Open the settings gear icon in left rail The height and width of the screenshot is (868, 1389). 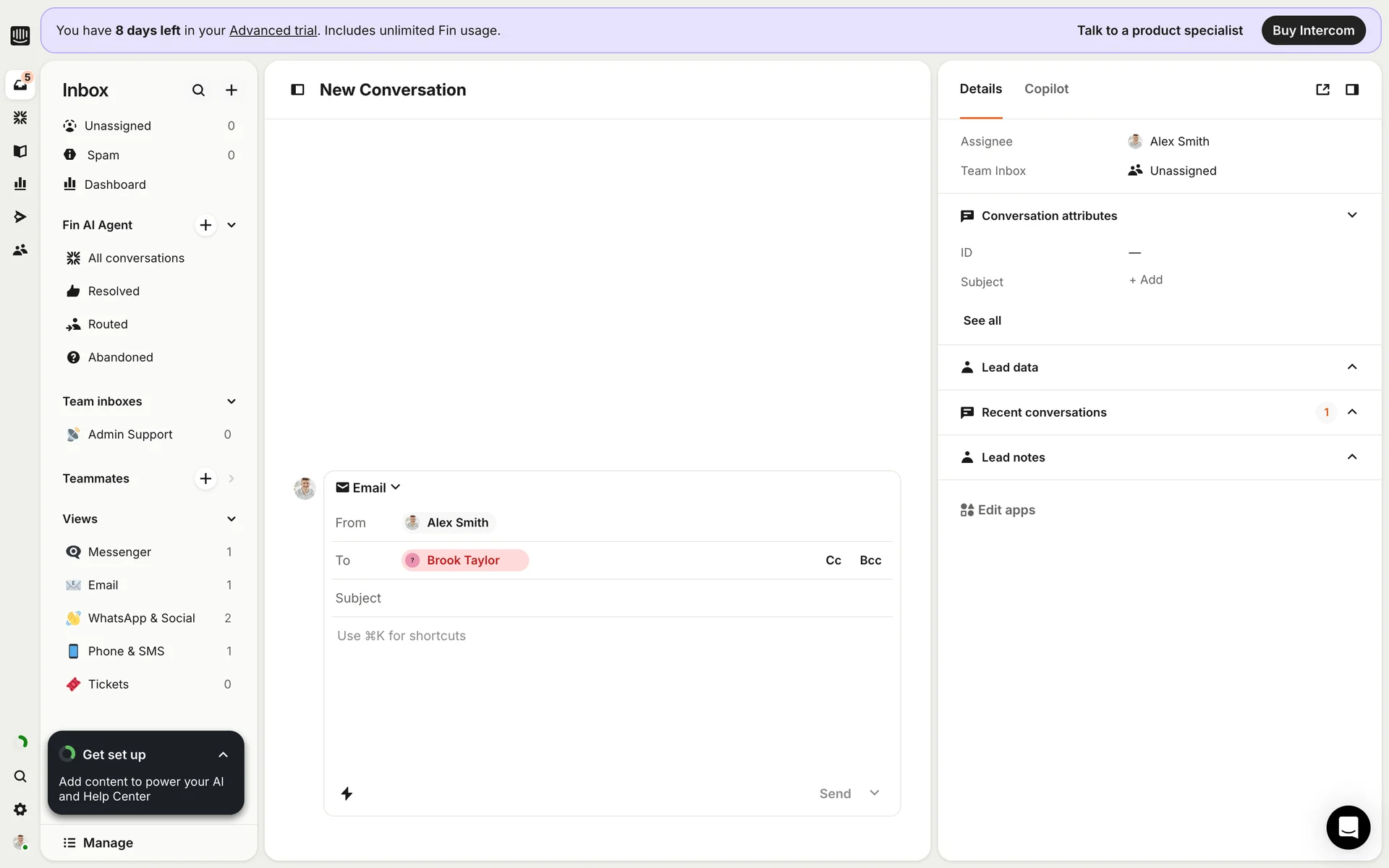coord(20,809)
